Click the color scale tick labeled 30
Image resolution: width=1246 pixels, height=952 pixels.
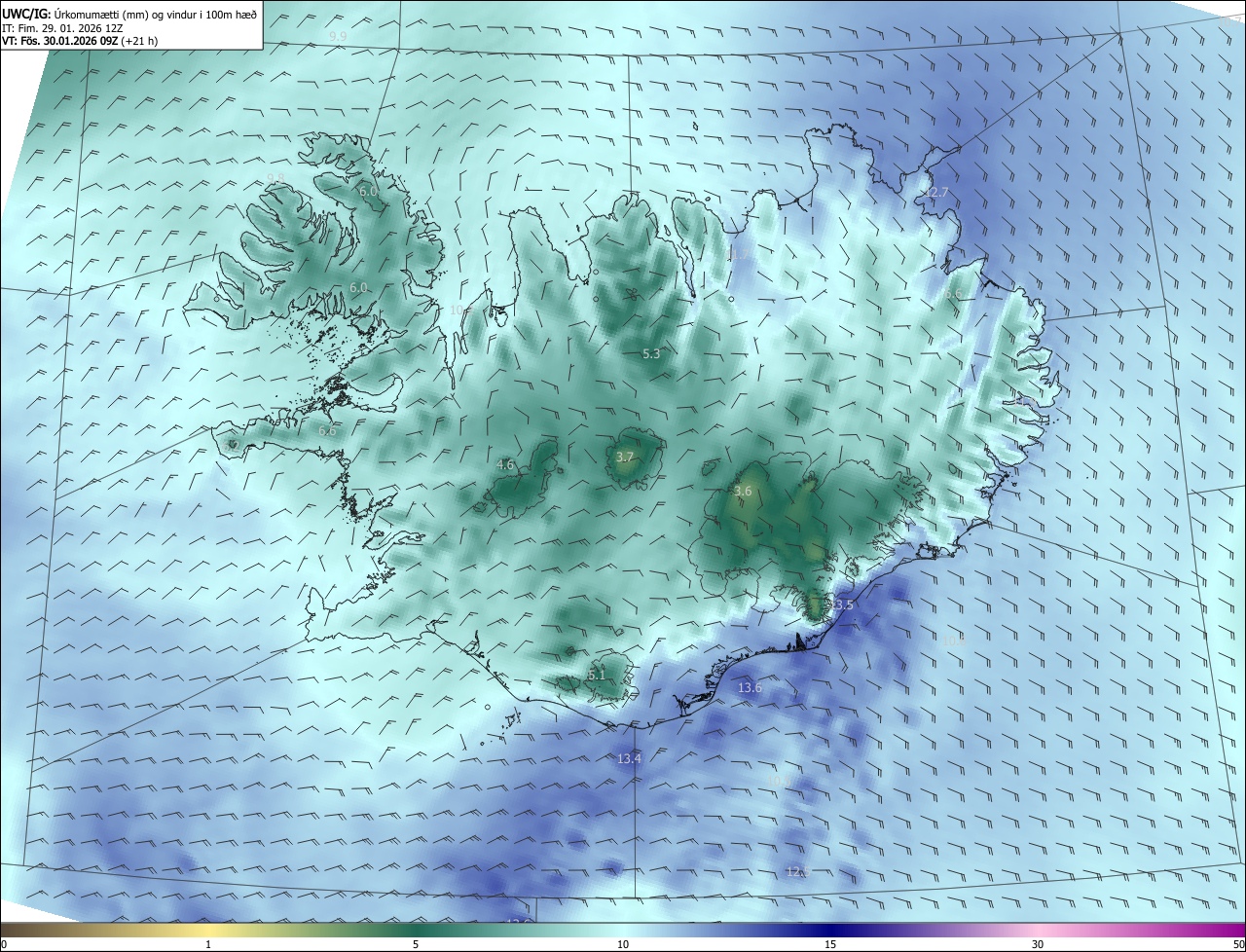pyautogui.click(x=1038, y=944)
